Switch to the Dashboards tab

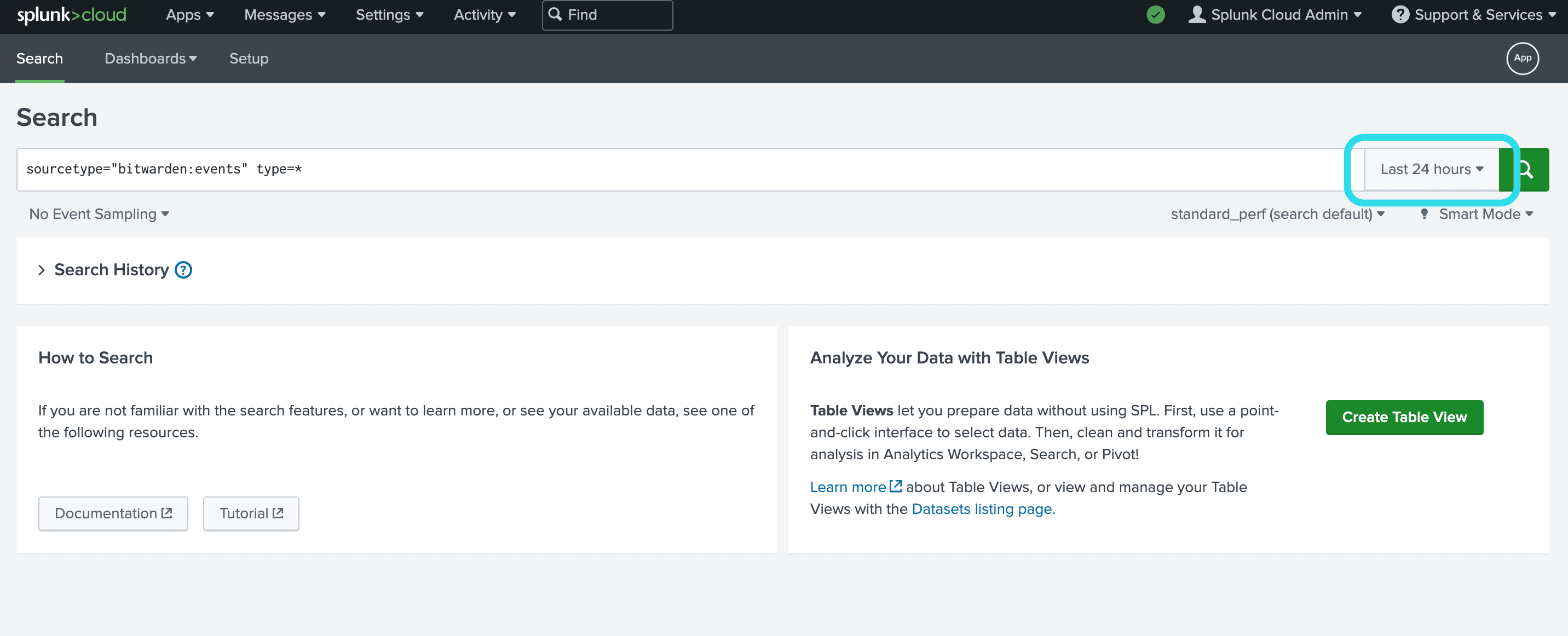[x=150, y=58]
